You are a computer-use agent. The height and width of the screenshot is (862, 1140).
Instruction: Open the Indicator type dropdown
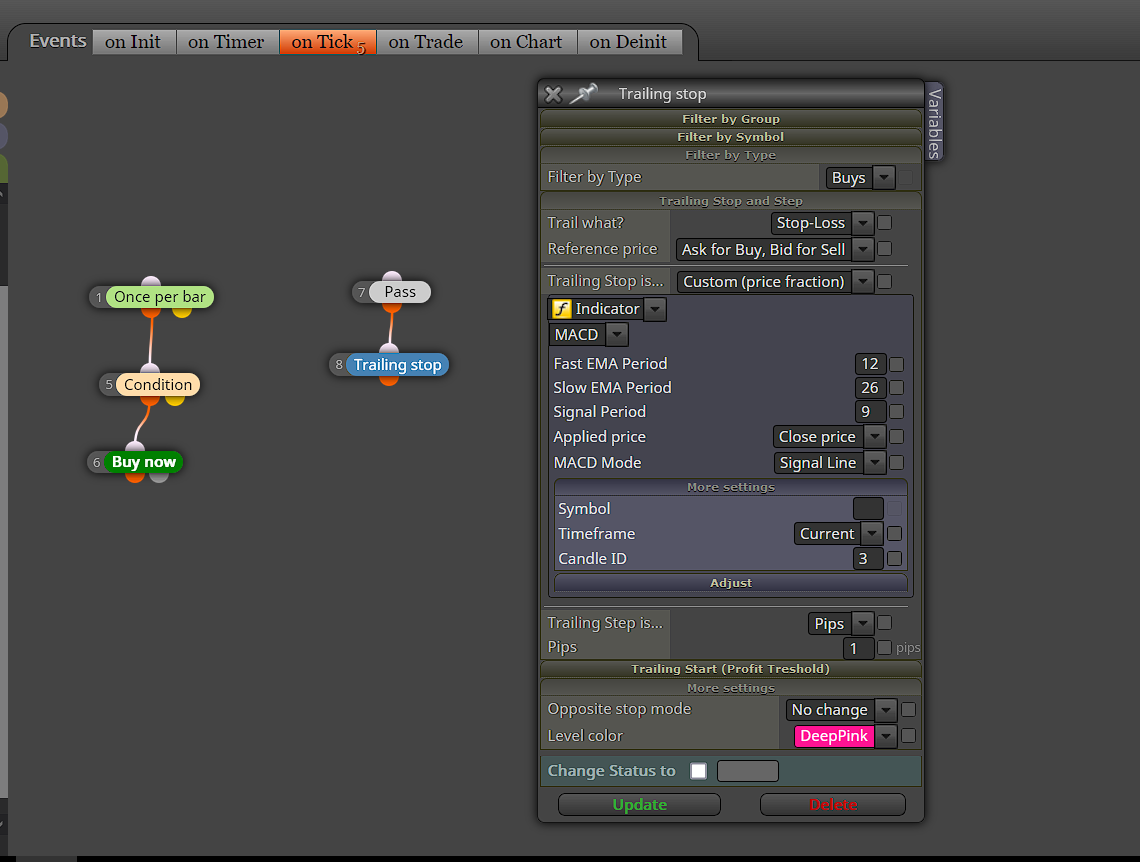pyautogui.click(x=606, y=309)
